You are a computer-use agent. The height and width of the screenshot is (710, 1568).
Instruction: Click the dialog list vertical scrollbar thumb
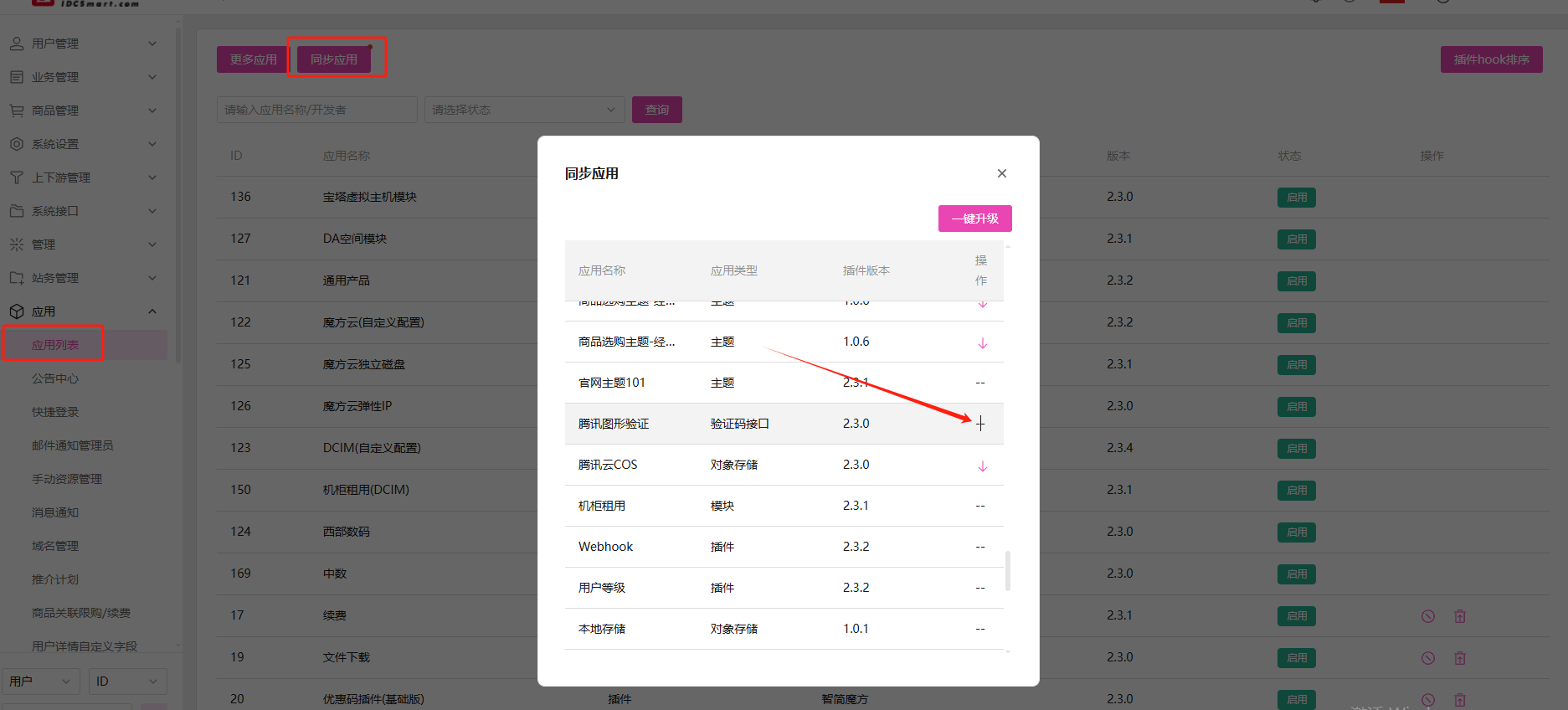click(x=1007, y=570)
